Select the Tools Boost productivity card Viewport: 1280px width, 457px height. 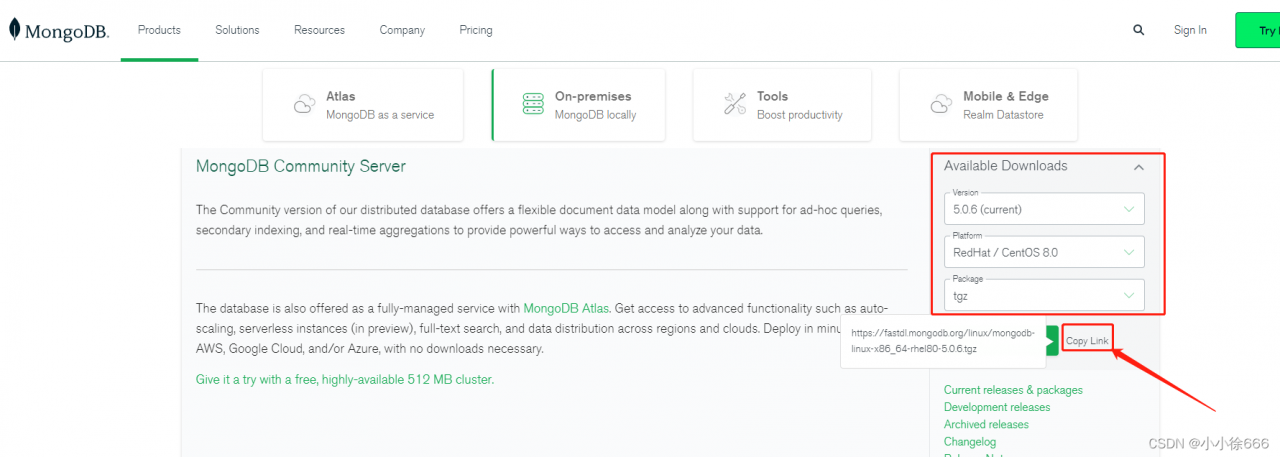(x=783, y=105)
